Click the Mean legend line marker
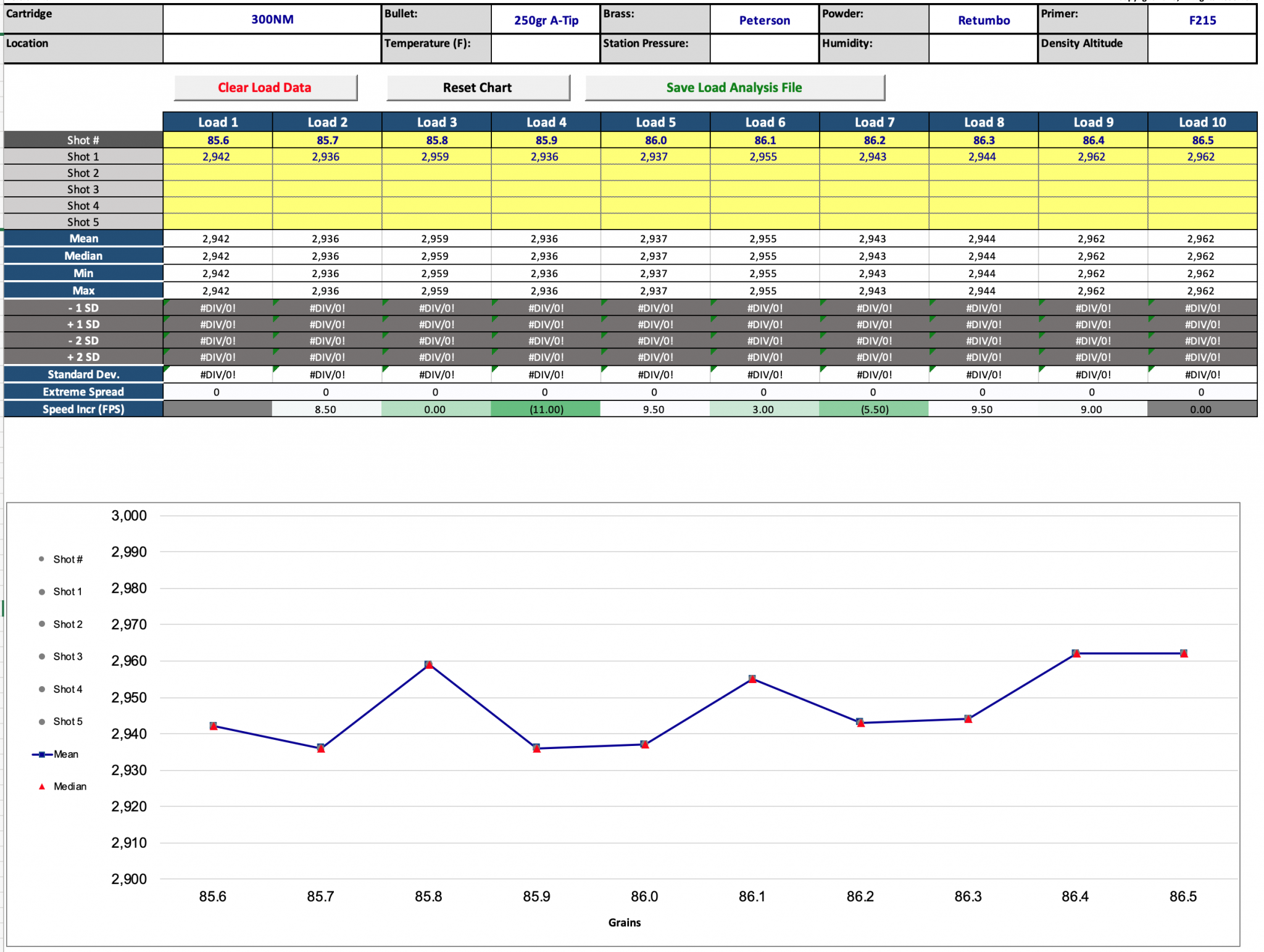 point(42,754)
